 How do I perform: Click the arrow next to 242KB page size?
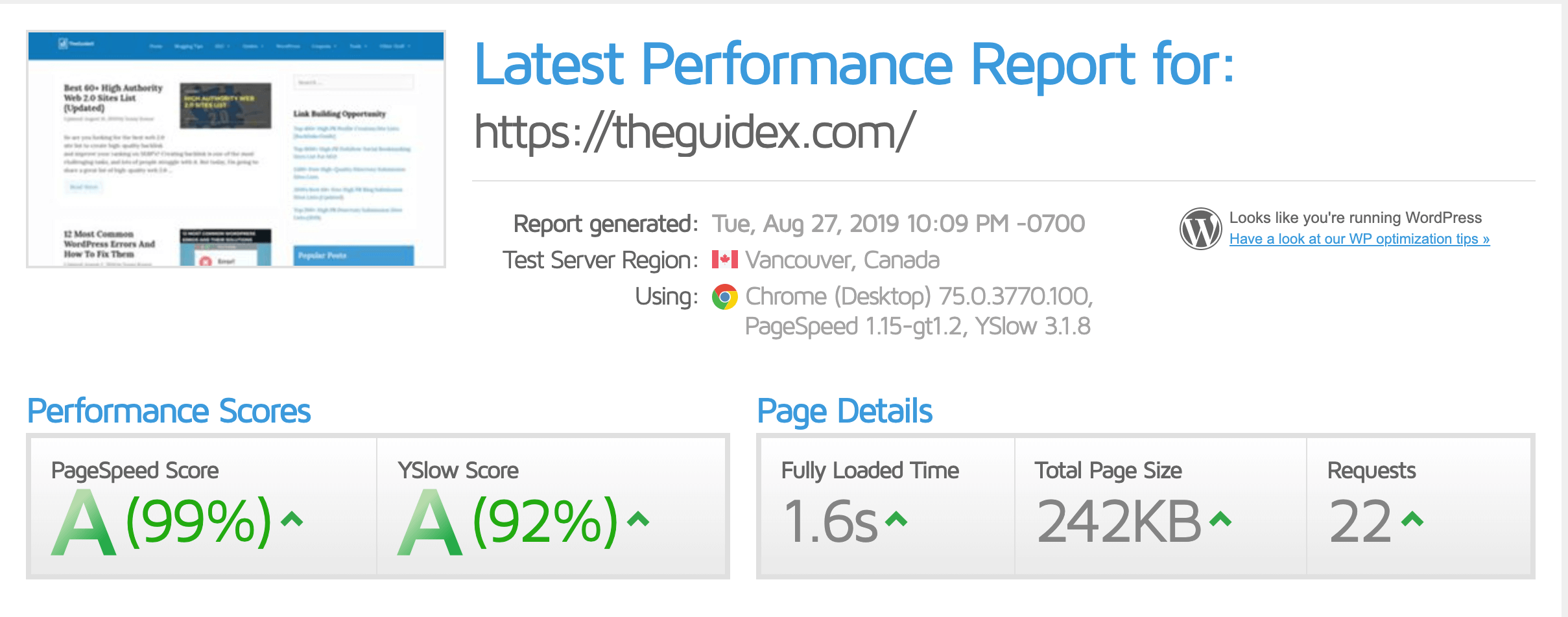1220,518
